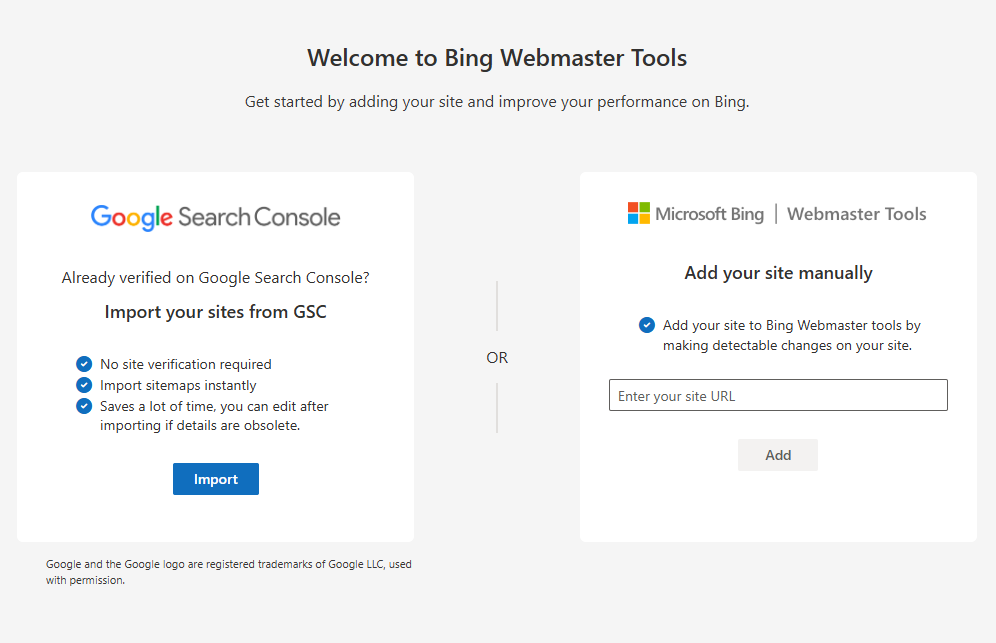Click the "Enter your site URL" field
Image resolution: width=996 pixels, height=643 pixels.
pyautogui.click(x=778, y=395)
